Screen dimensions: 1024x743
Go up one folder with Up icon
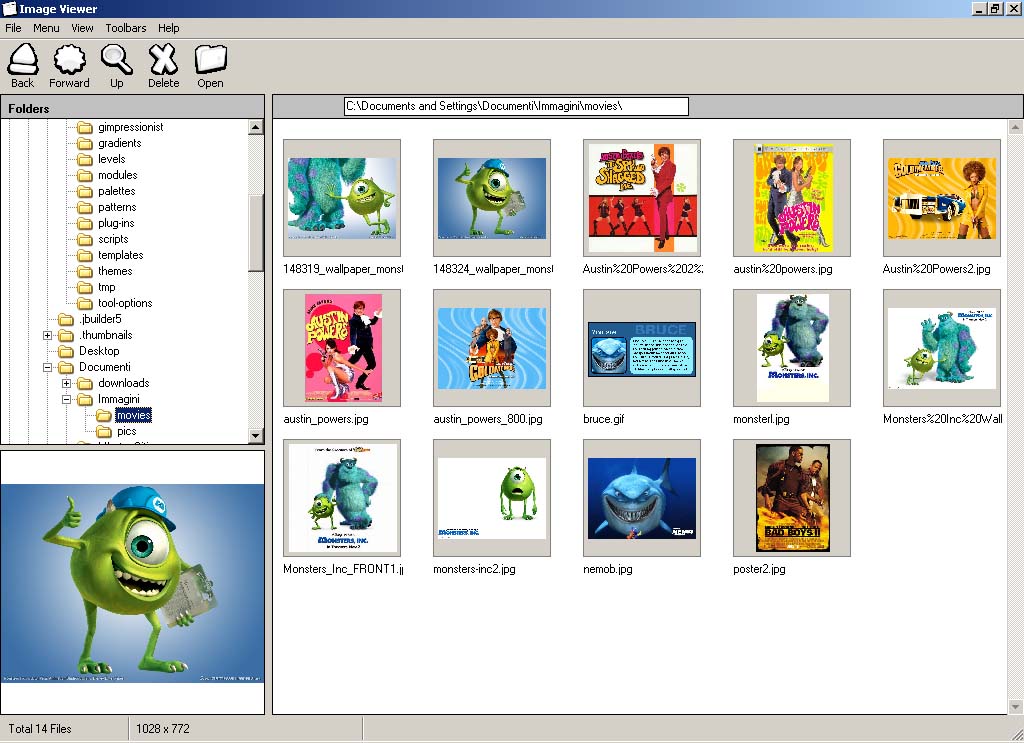117,62
